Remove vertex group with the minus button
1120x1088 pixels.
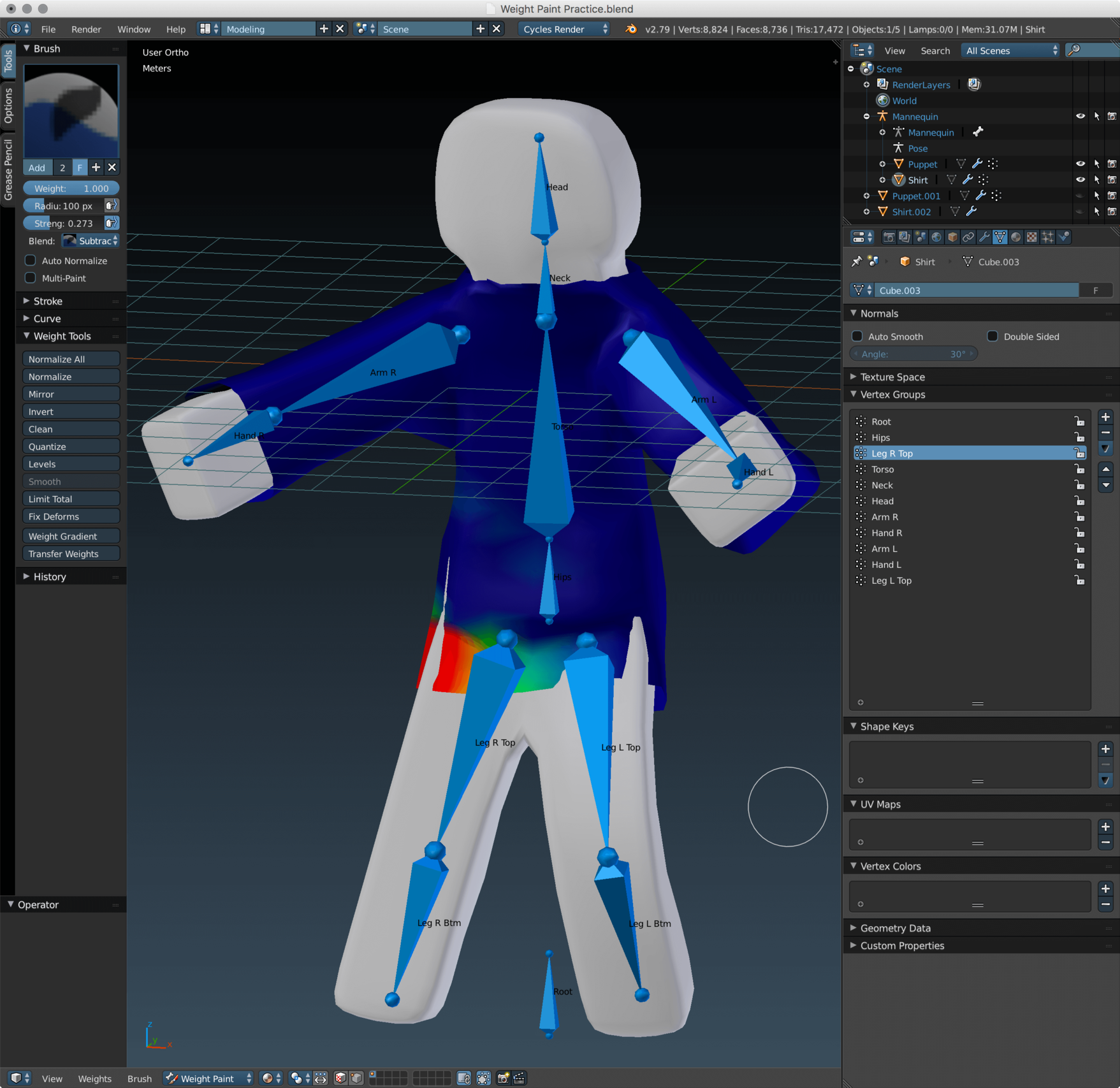tap(1106, 433)
